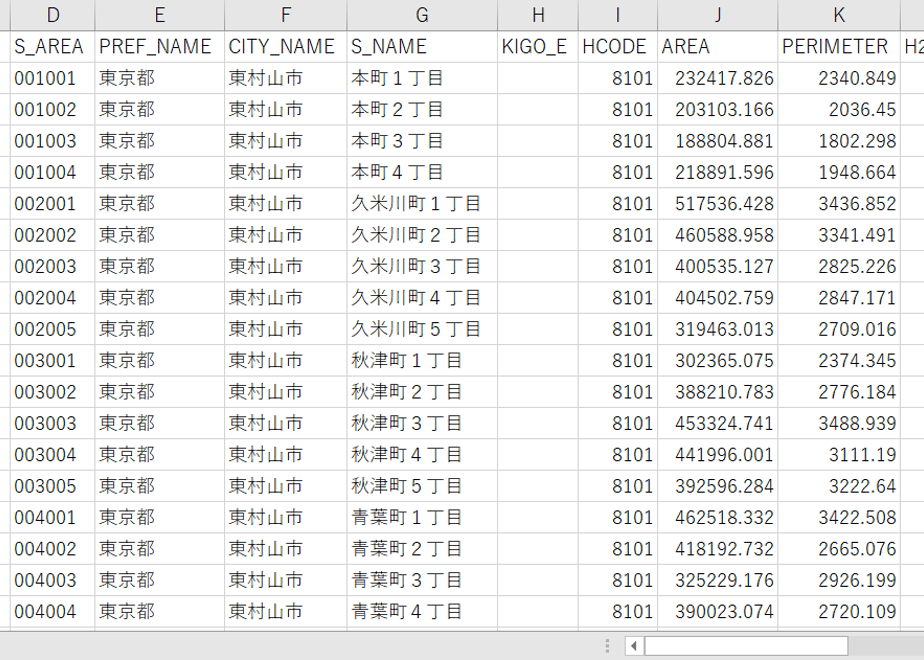Select column H header
The image size is (924, 660).
pos(538,15)
